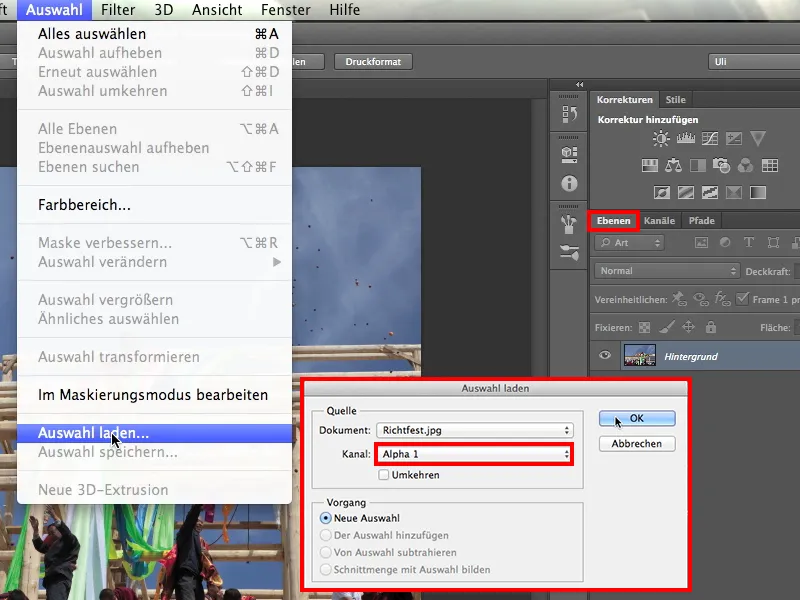
Task: Add an Exposure adjustment layer
Action: [734, 138]
